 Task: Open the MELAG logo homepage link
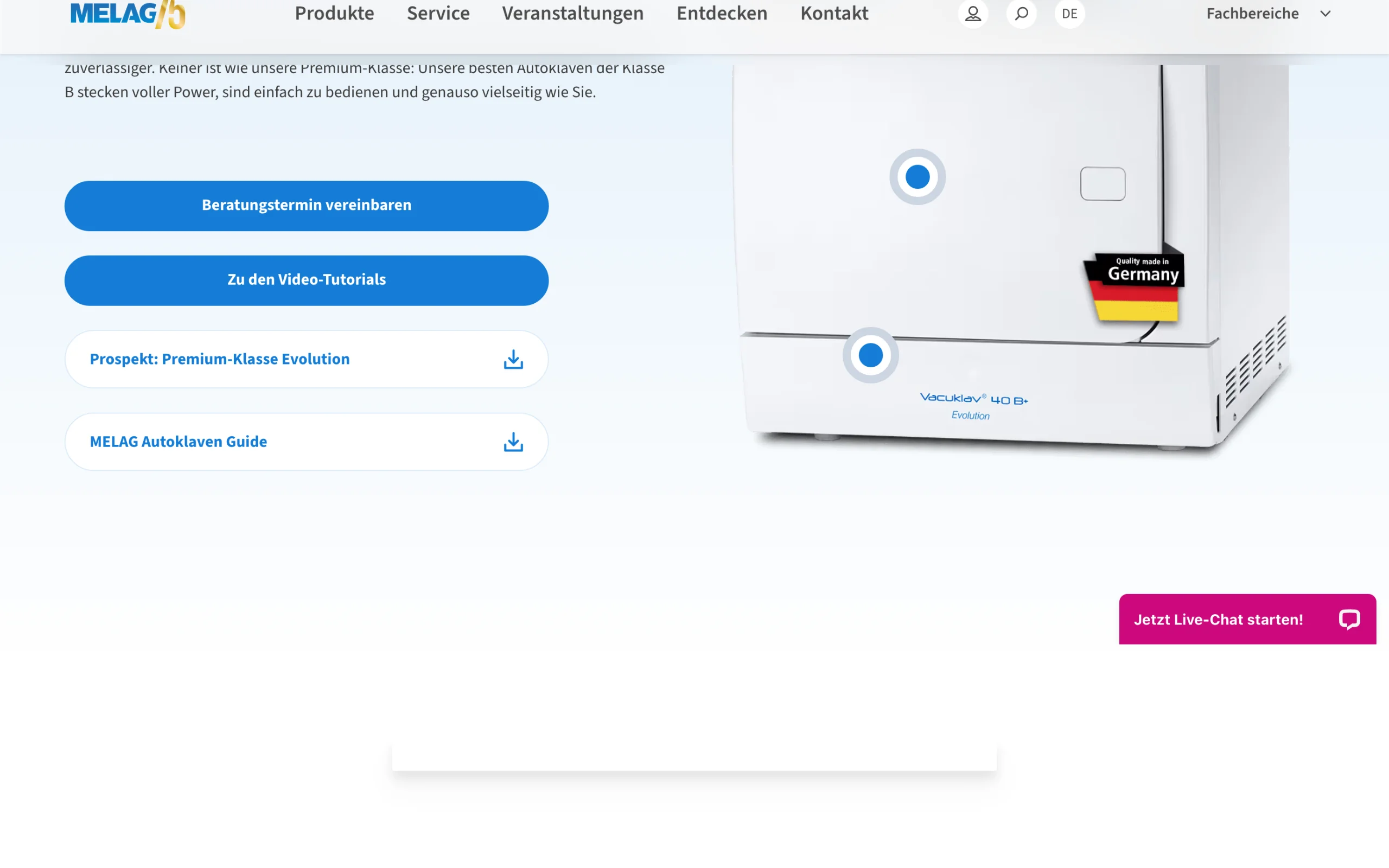click(128, 14)
